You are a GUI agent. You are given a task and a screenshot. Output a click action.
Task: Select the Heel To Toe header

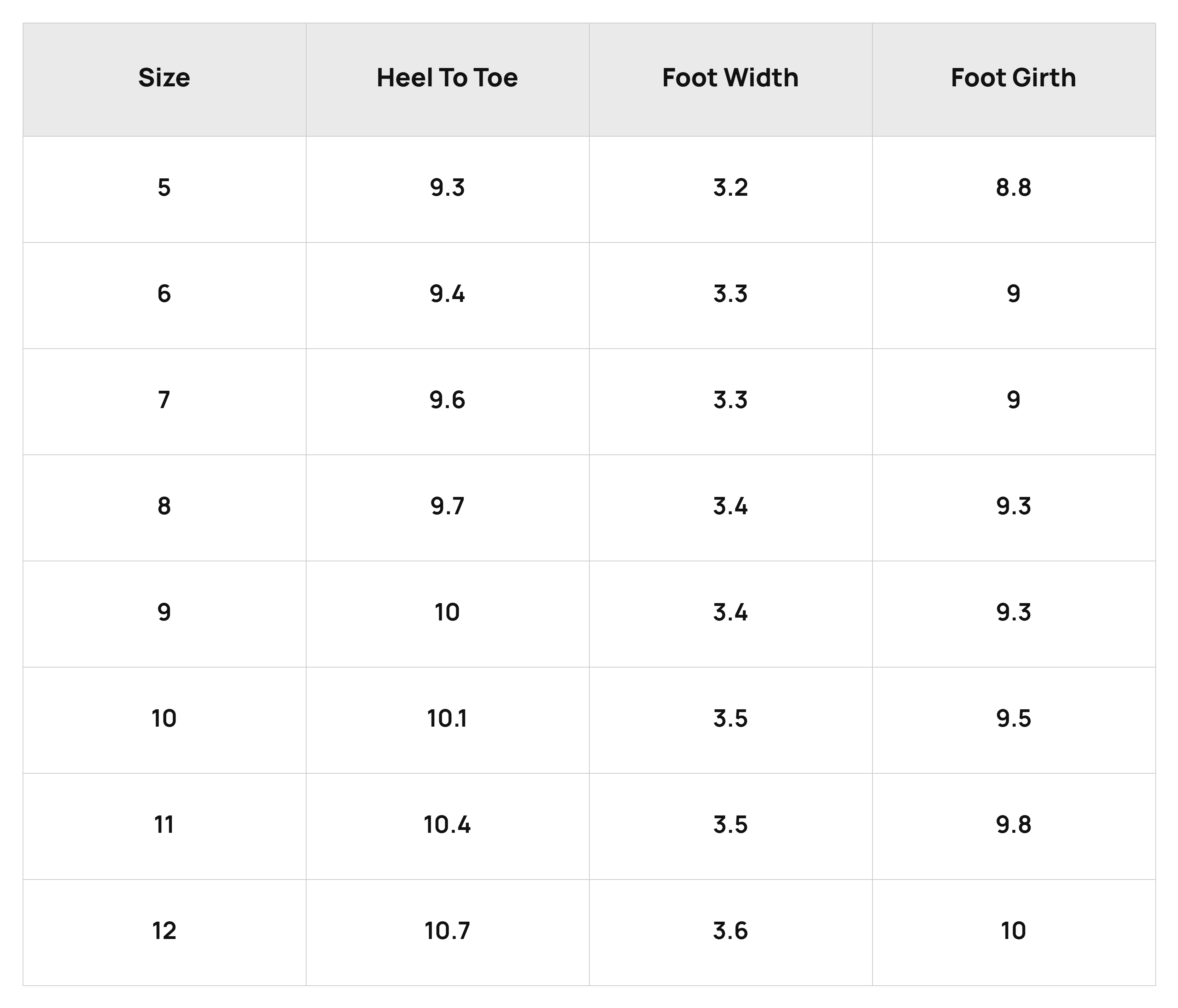click(x=447, y=78)
